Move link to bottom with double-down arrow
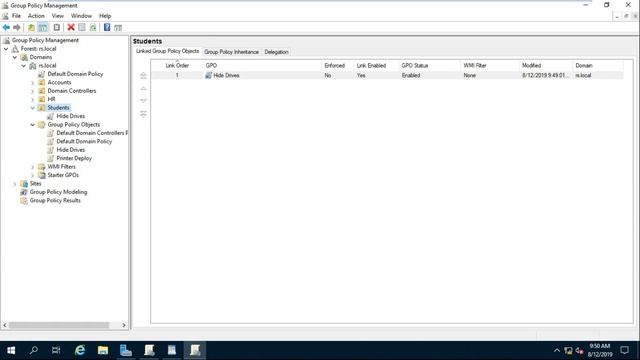640x360 pixels. point(143,114)
